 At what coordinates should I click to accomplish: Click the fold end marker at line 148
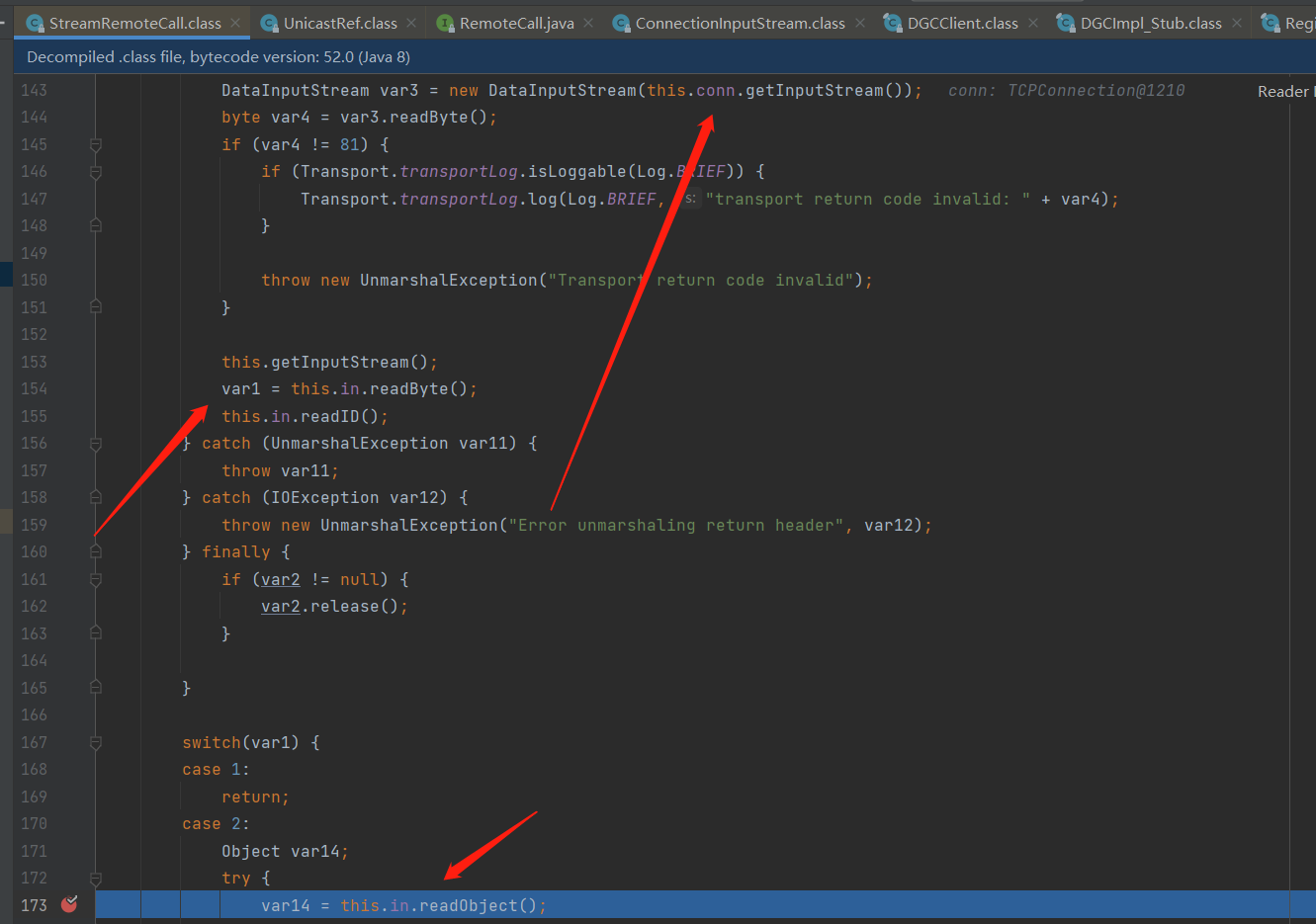pyautogui.click(x=96, y=226)
